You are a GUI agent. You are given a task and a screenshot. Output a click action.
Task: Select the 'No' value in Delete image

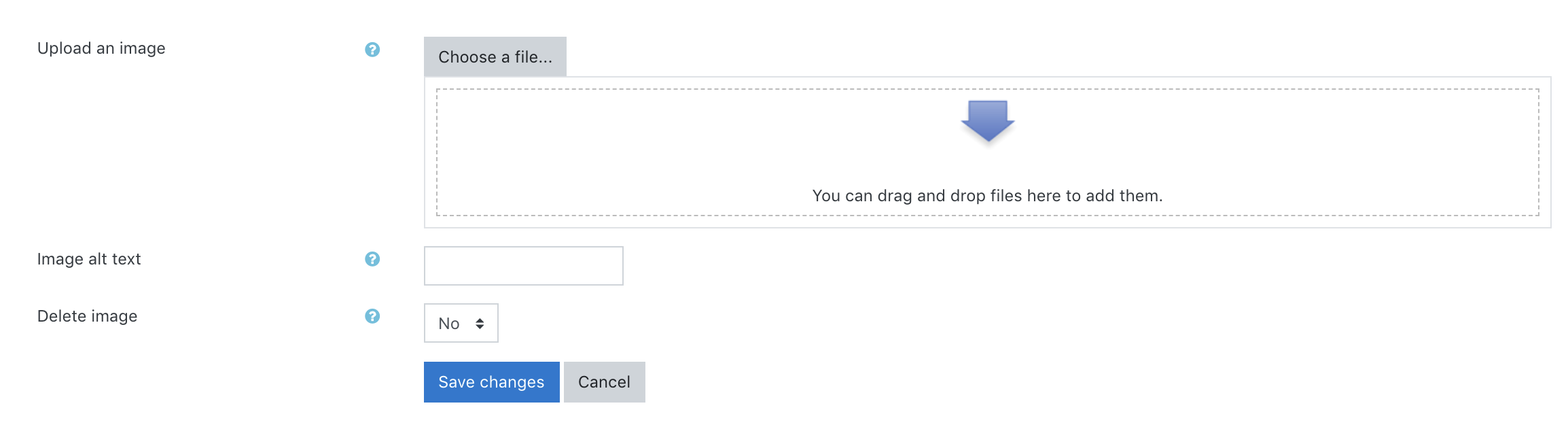coord(449,324)
